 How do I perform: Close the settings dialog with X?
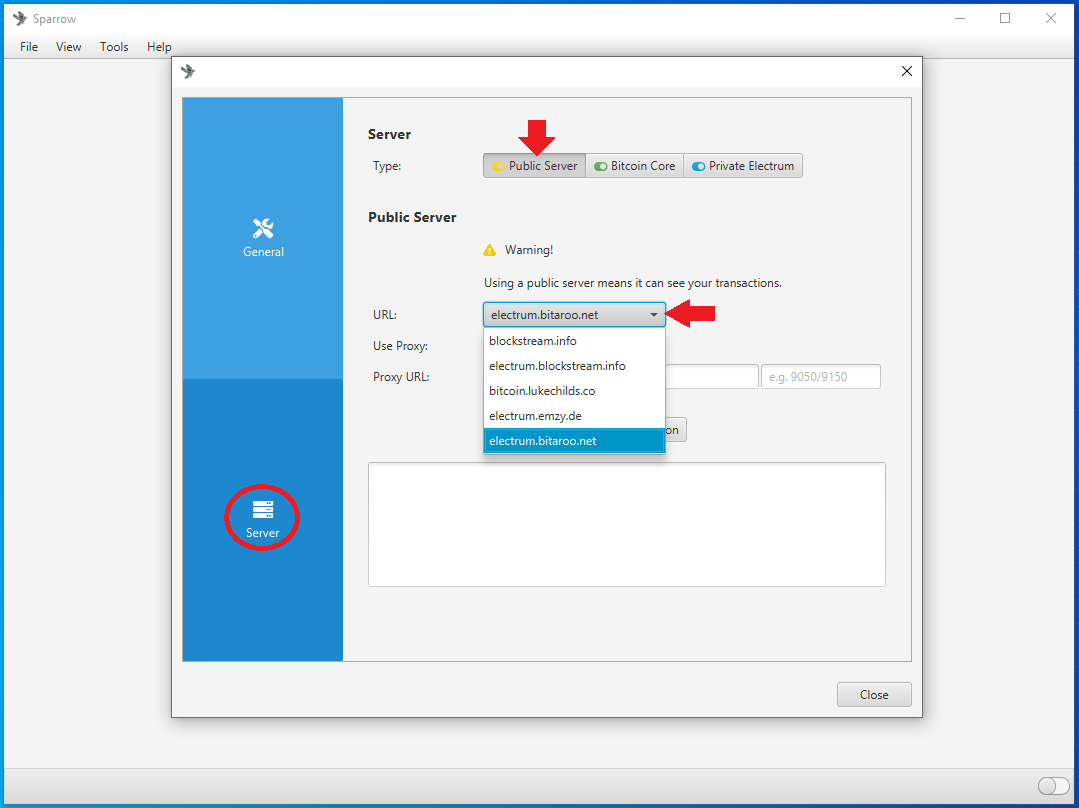click(x=907, y=71)
